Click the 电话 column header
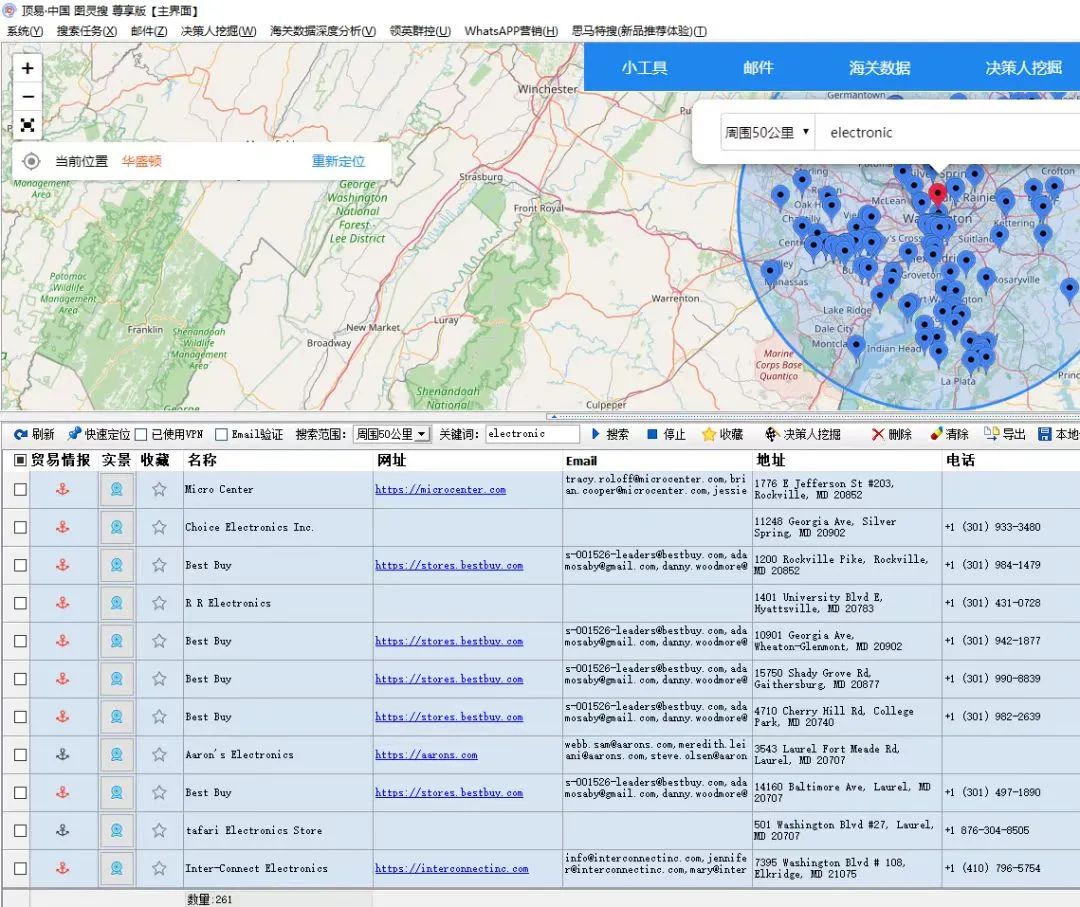The width and height of the screenshot is (1080, 907). [x=960, y=460]
